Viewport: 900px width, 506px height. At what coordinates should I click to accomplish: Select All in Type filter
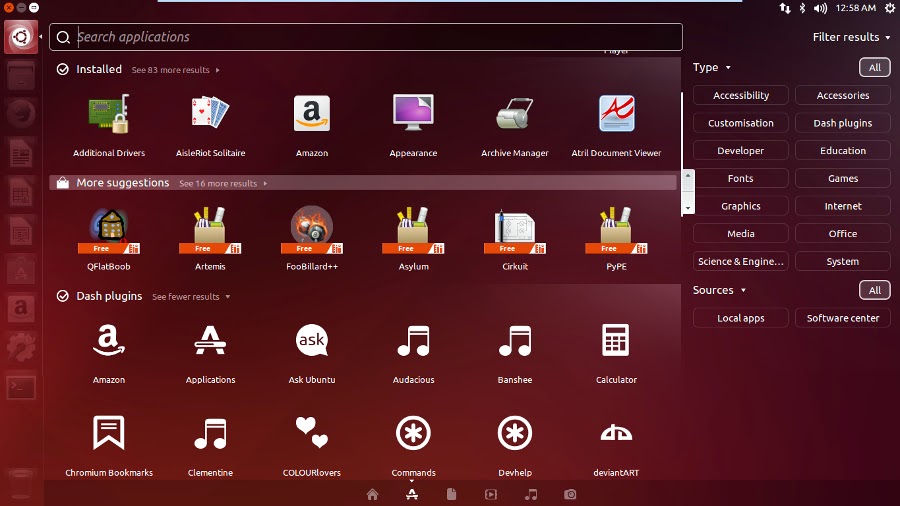coord(874,67)
